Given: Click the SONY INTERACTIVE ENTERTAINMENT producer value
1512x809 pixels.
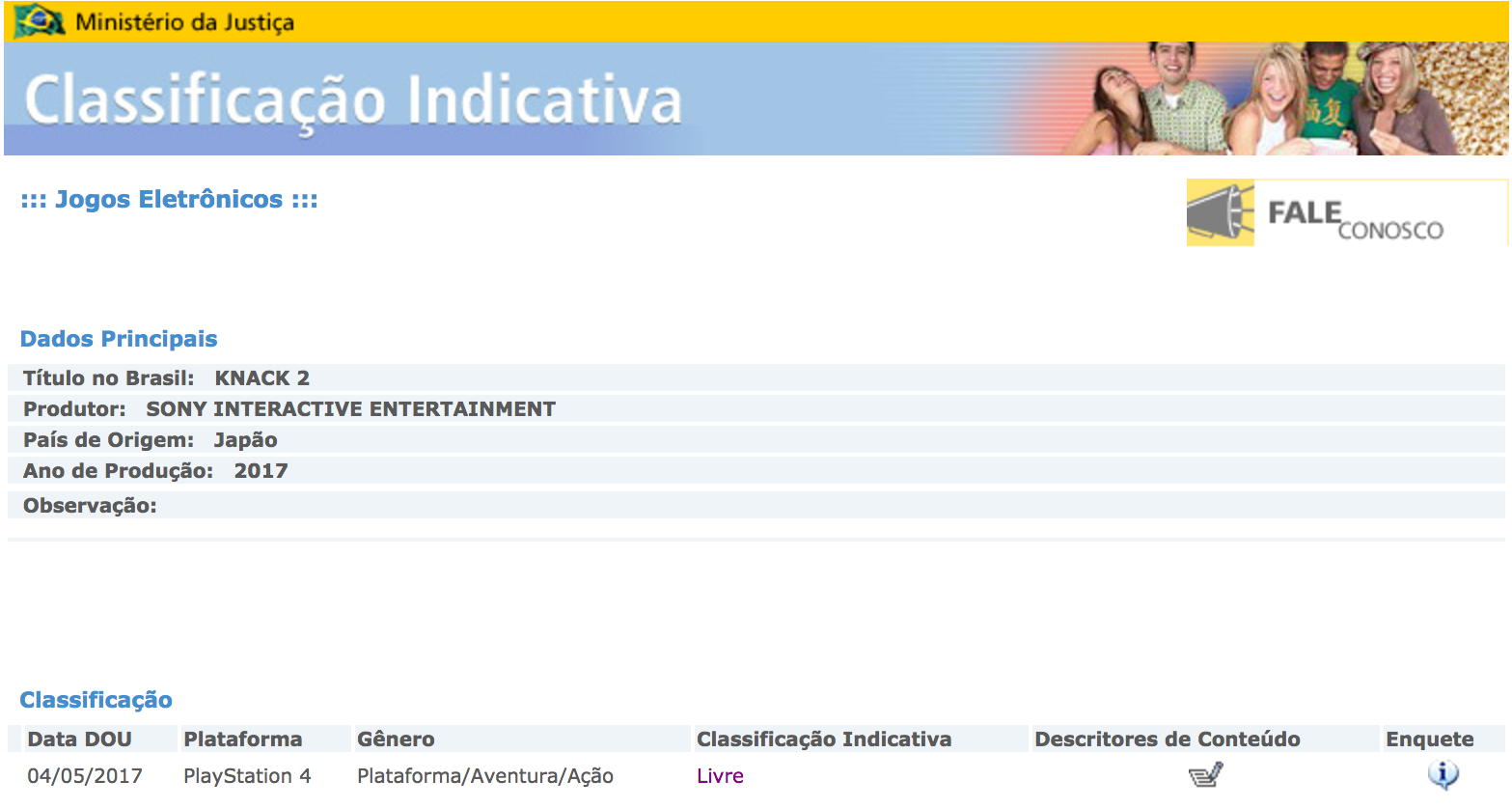Looking at the screenshot, I should pyautogui.click(x=350, y=409).
